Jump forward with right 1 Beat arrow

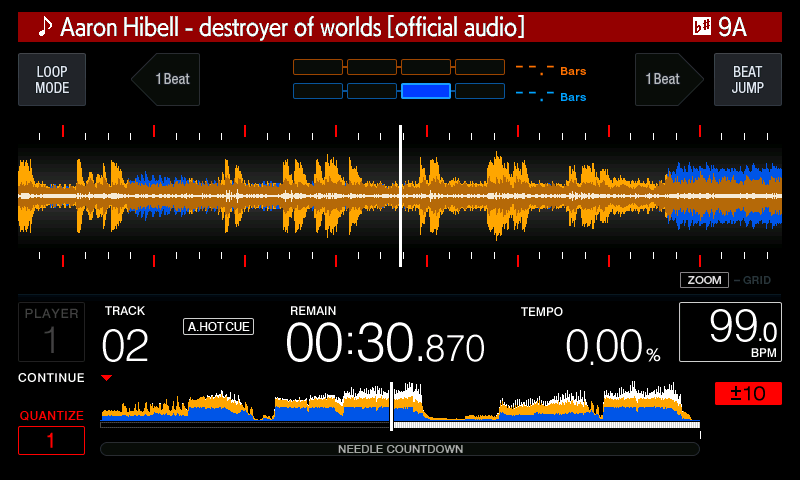(669, 79)
